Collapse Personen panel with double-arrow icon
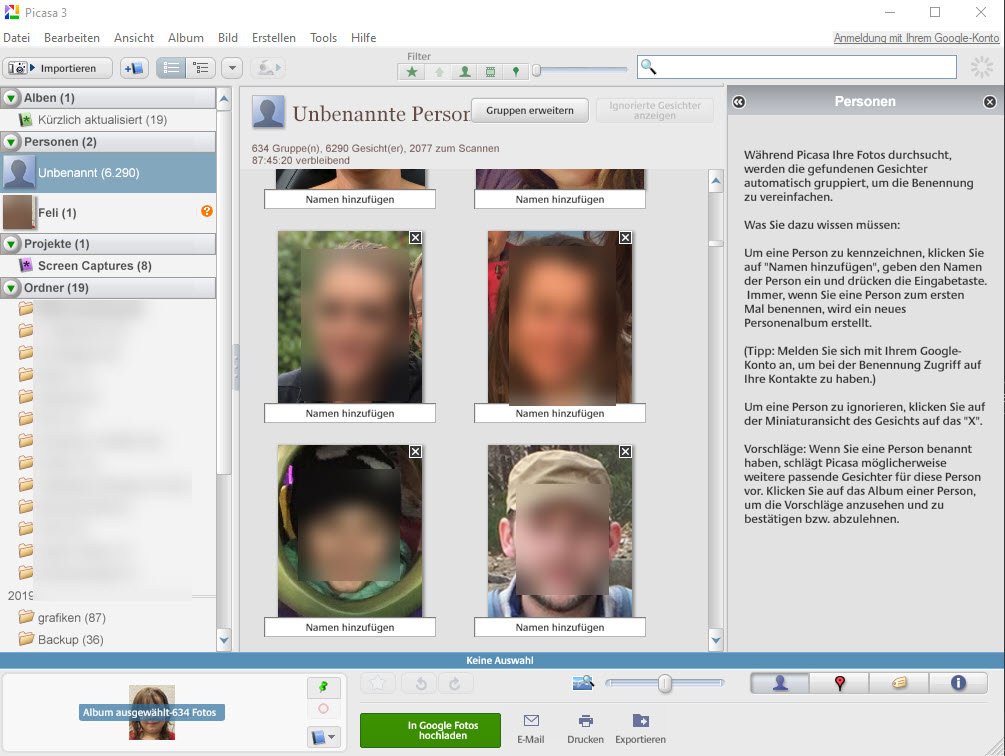Screen dimensions: 1005x756 (739, 102)
